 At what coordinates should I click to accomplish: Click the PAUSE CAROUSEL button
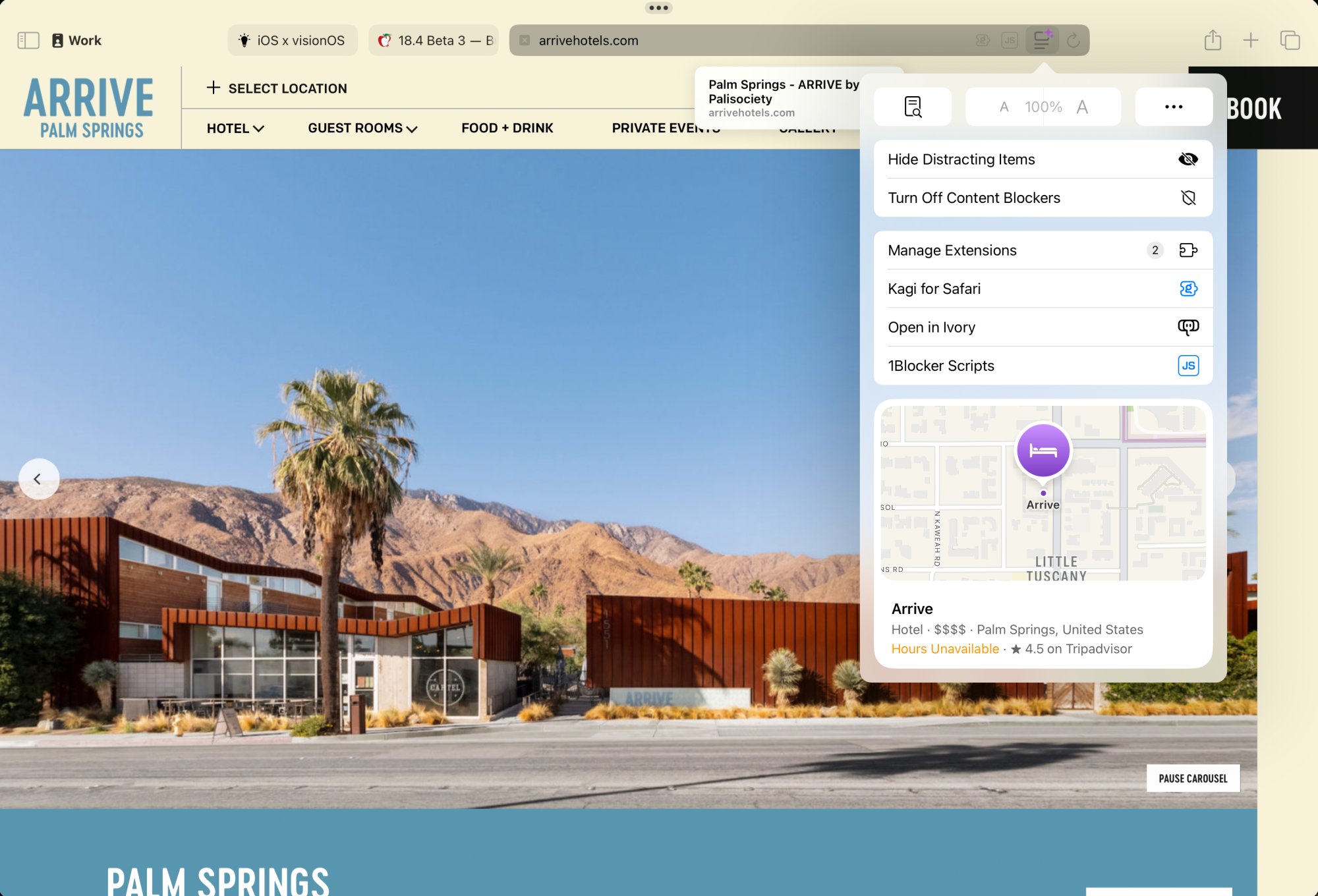[1193, 778]
